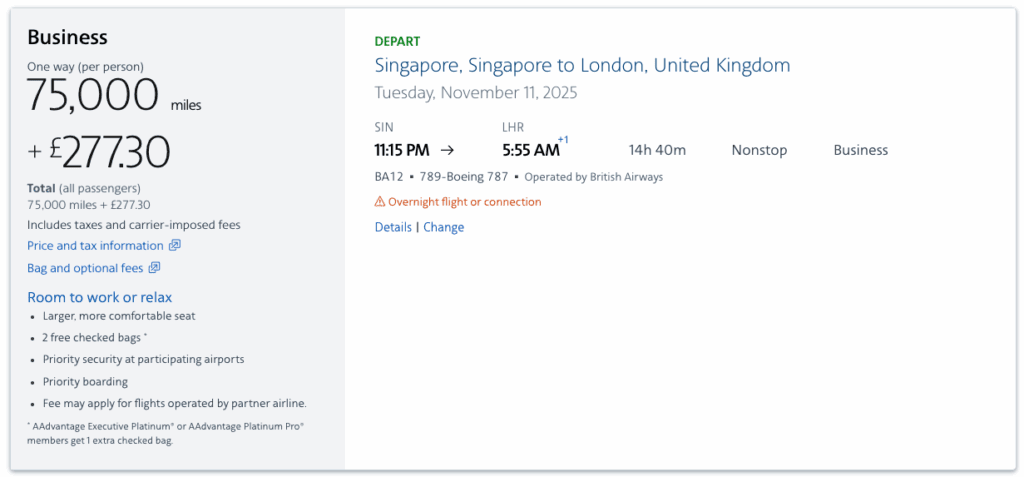Click the 75,000 miles price
1024x477 pixels.
(x=93, y=96)
